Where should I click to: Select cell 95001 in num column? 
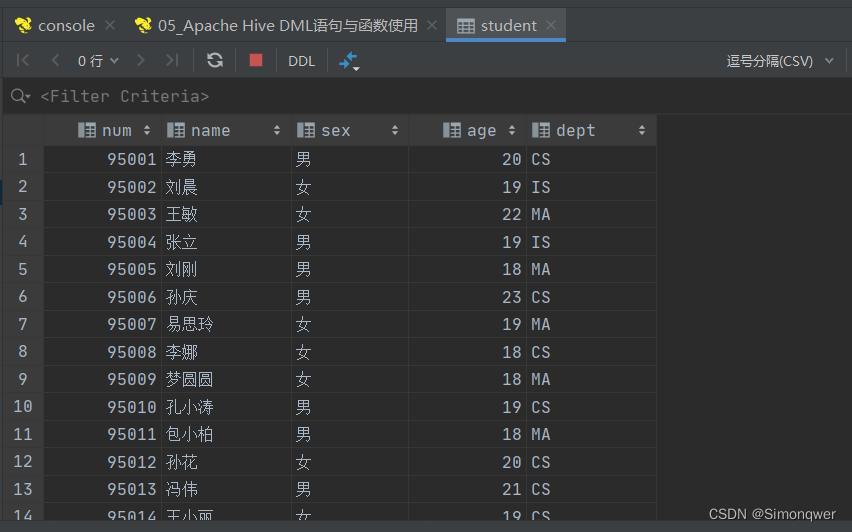[103, 159]
